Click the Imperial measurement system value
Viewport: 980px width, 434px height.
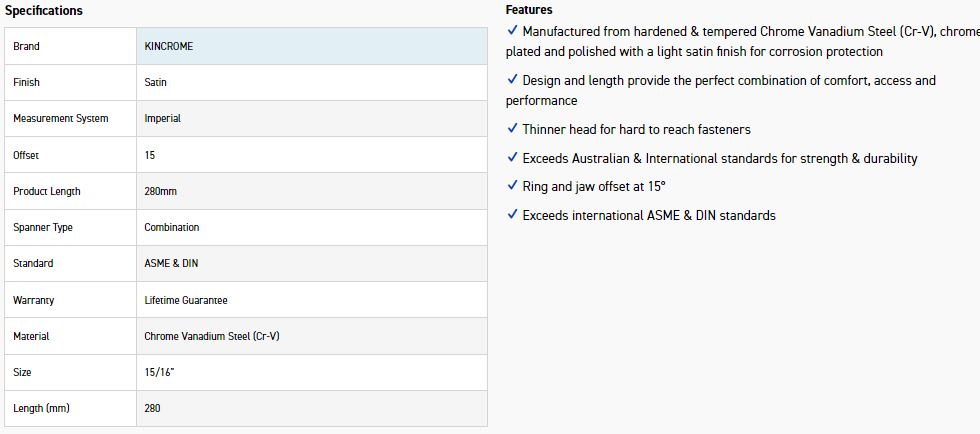[x=163, y=119]
